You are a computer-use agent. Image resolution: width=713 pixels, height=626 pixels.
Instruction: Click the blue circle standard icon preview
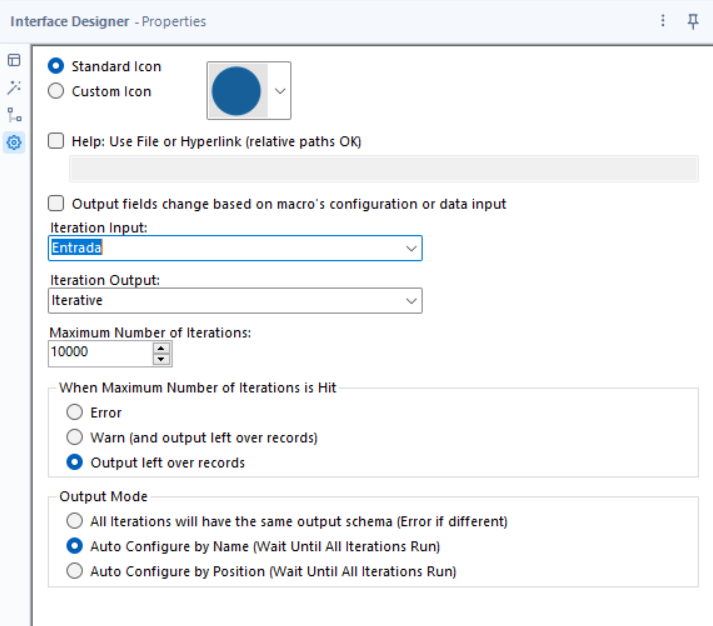(236, 91)
